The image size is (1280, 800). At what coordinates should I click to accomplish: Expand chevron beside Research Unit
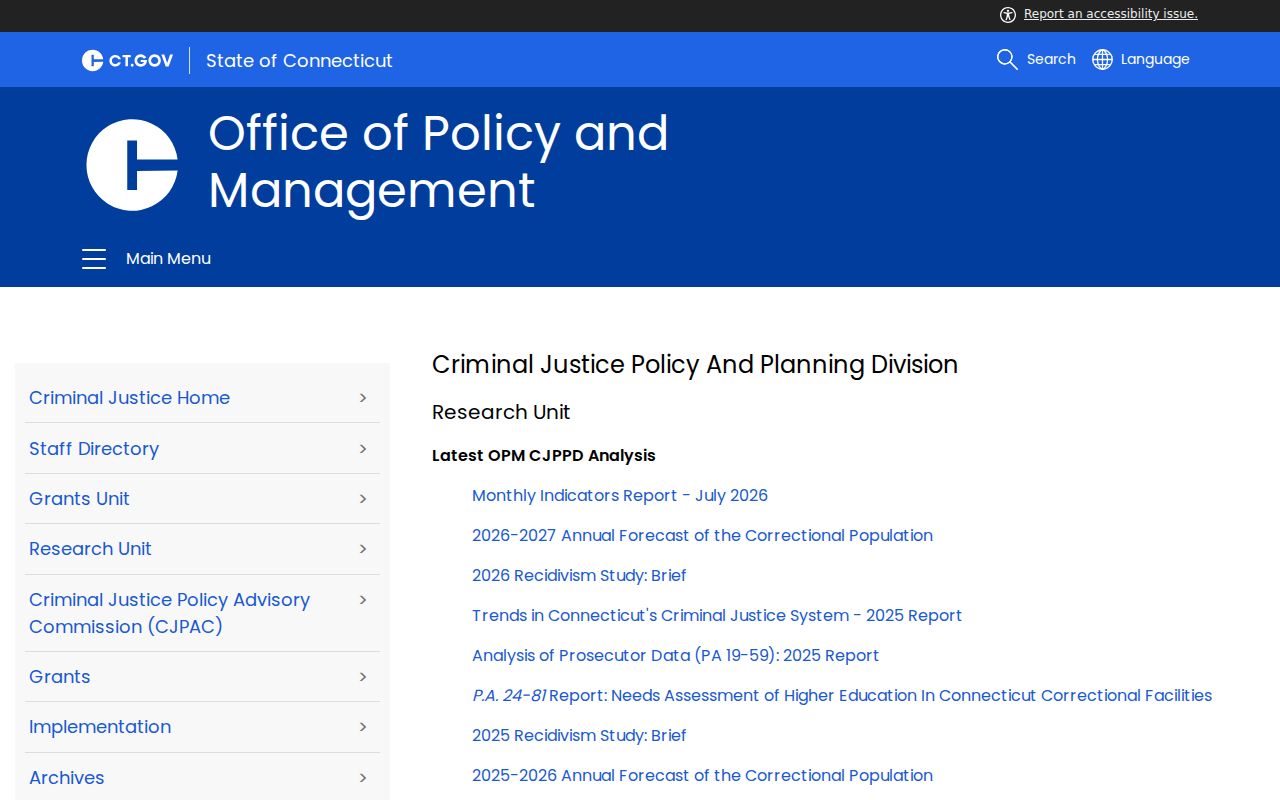(363, 548)
